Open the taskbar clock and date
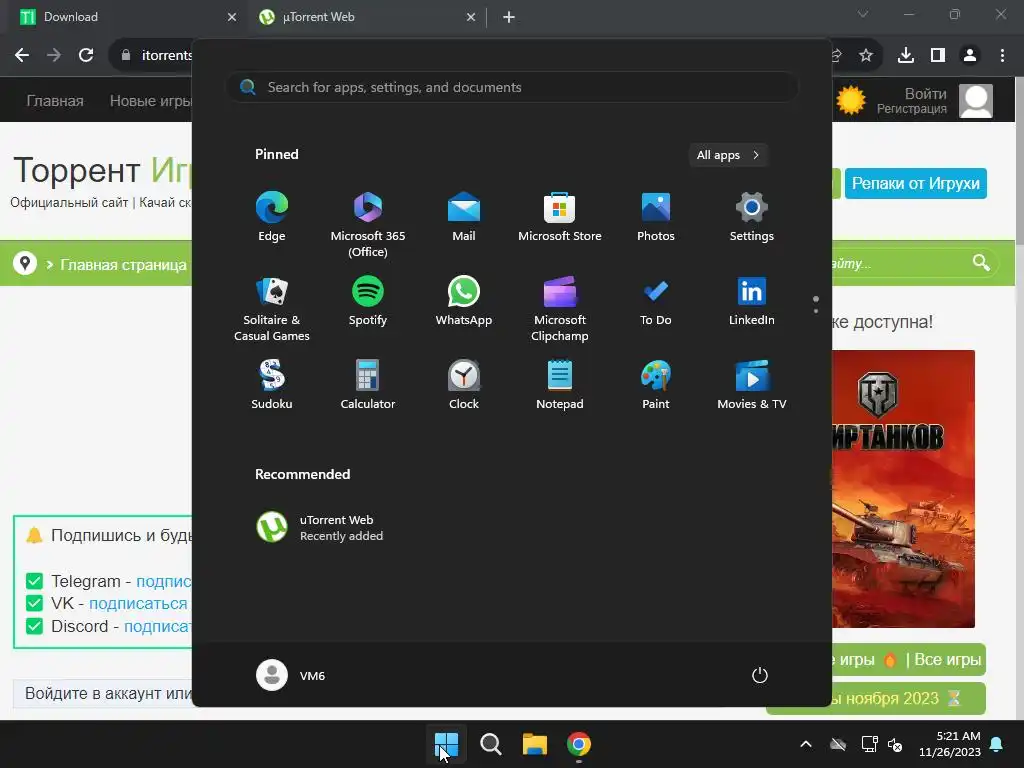The width and height of the screenshot is (1024, 768). coord(950,744)
